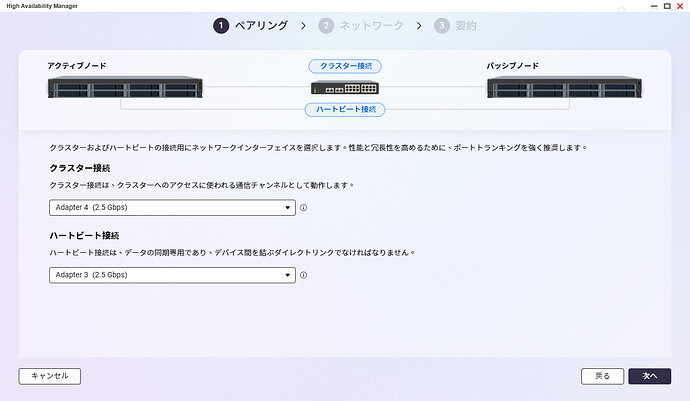Click the 戻る button
Viewport: 690px width, 401px height.
[x=602, y=376]
